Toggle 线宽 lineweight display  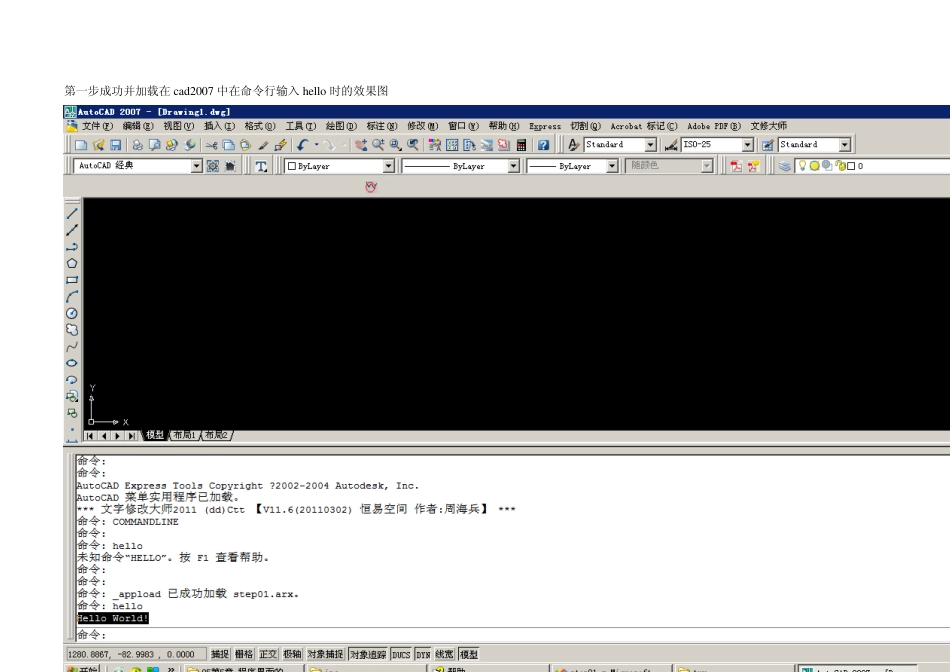click(444, 654)
